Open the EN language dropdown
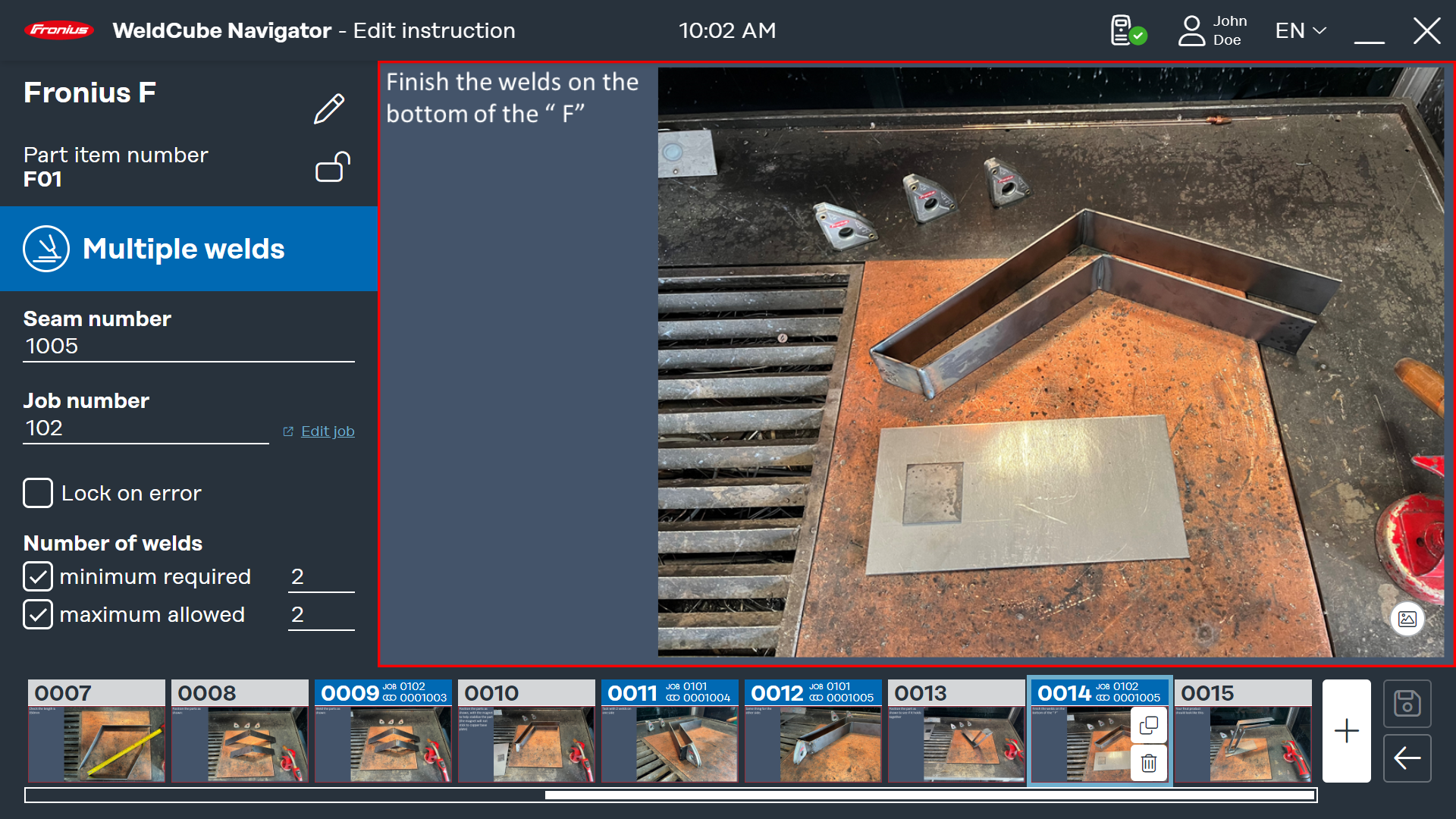 1300,31
